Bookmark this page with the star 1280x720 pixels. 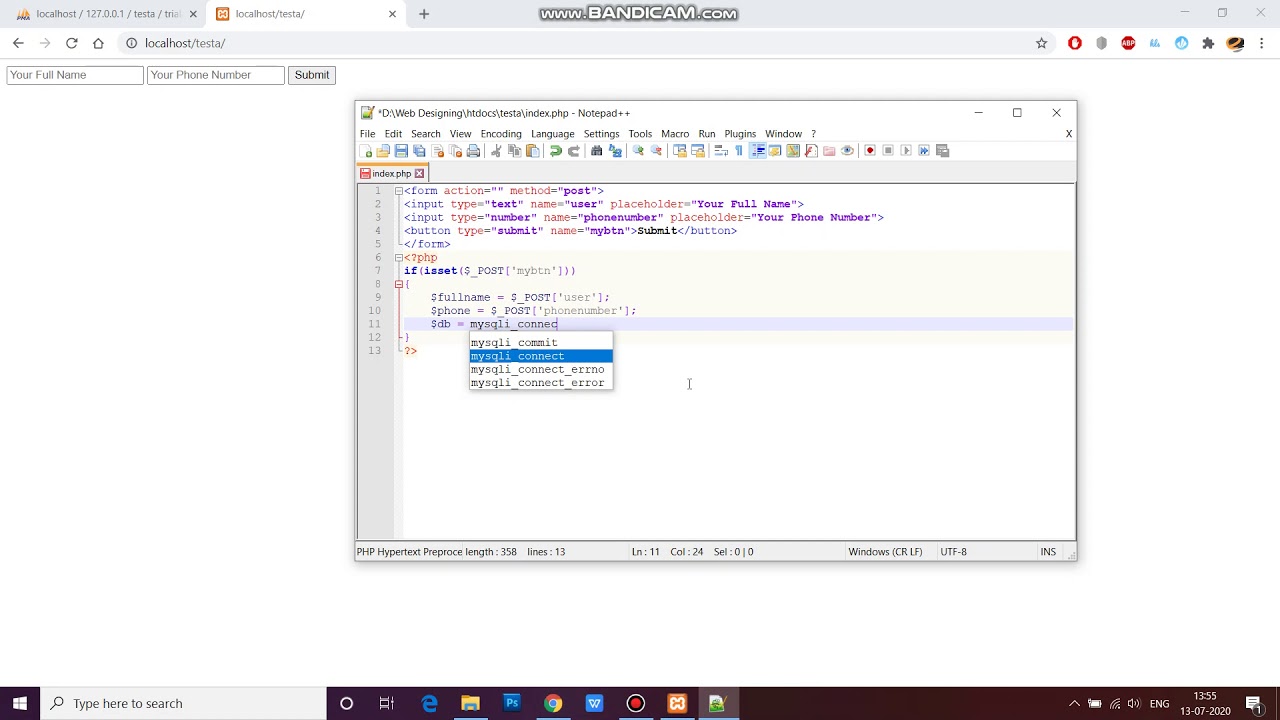tap(1041, 43)
